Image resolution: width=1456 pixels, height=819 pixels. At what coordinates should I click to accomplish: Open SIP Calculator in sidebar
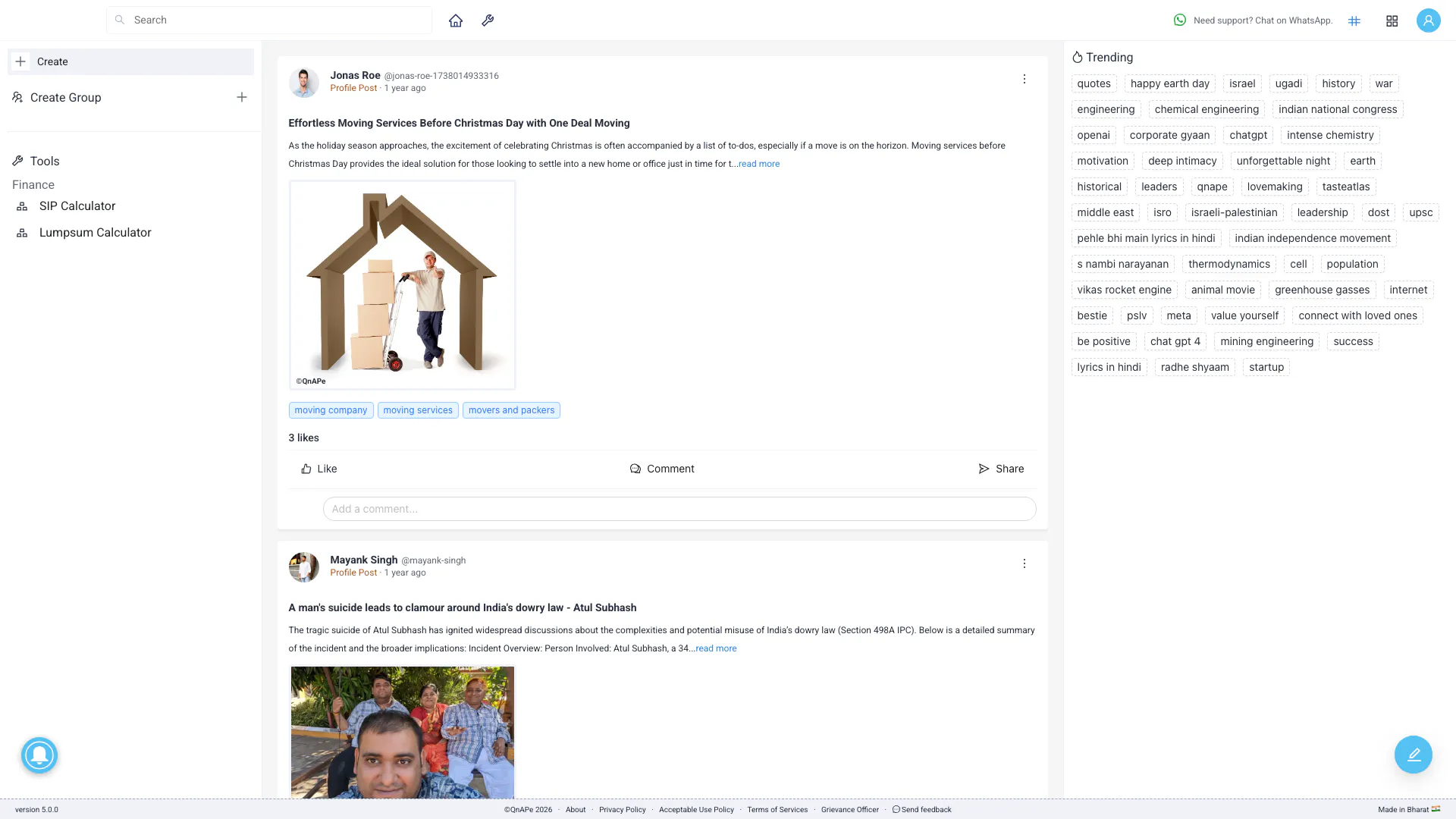pos(77,206)
